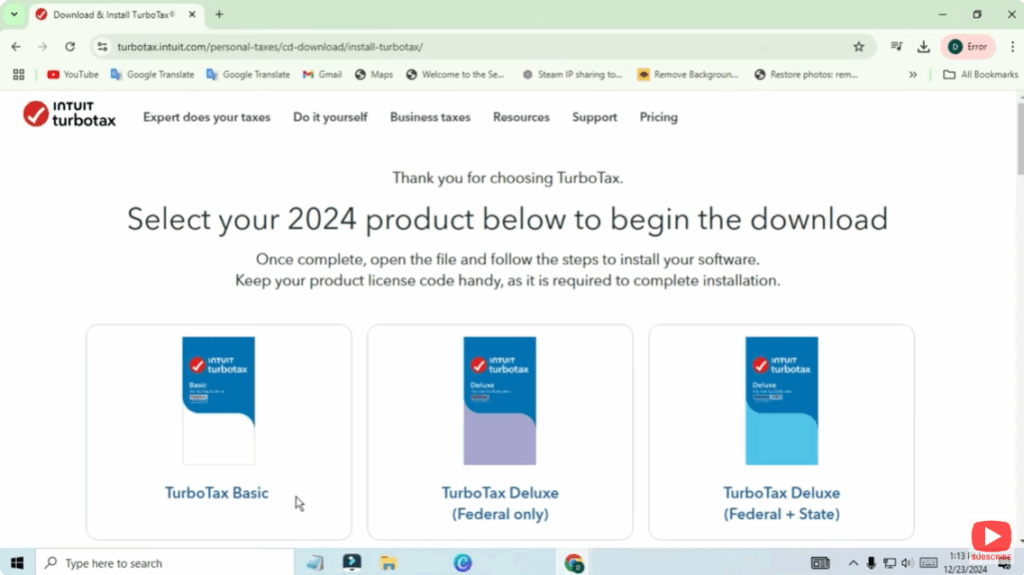Screen dimensions: 1024x575
Task: Go back to previous page
Action: pos(16,46)
